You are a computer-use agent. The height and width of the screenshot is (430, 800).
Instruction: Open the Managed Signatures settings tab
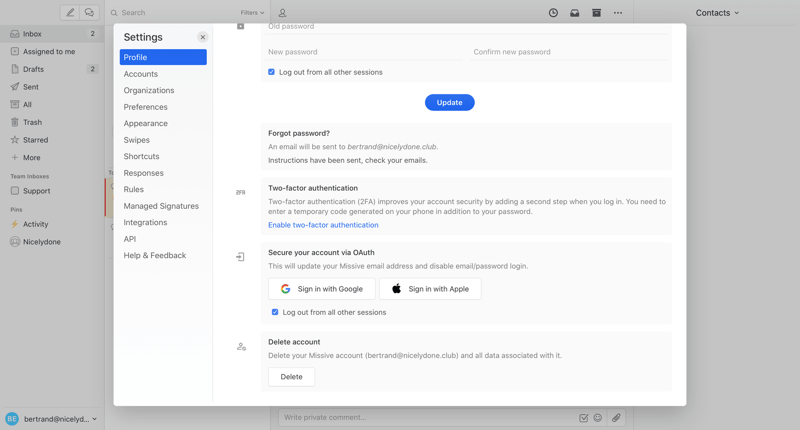click(x=163, y=206)
